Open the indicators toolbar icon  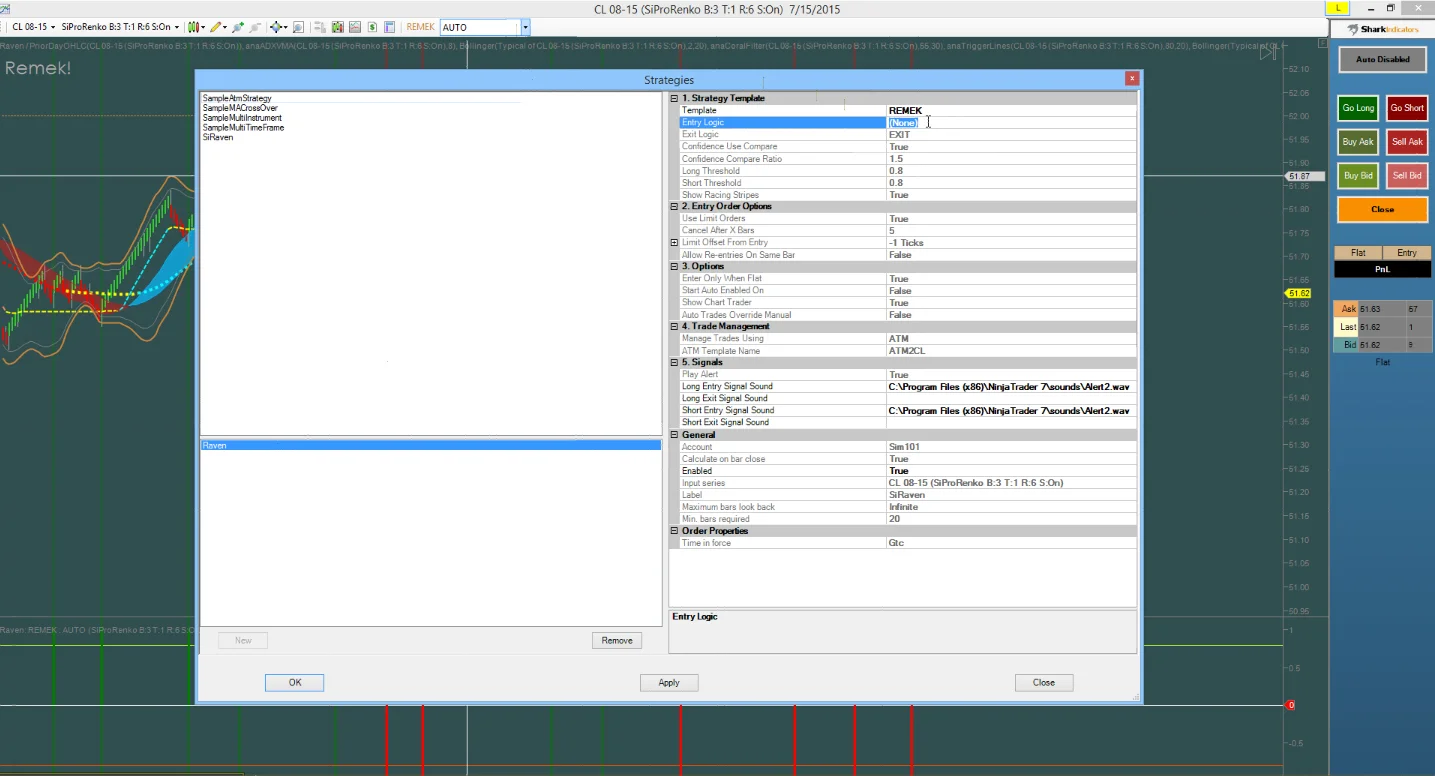[x=338, y=27]
